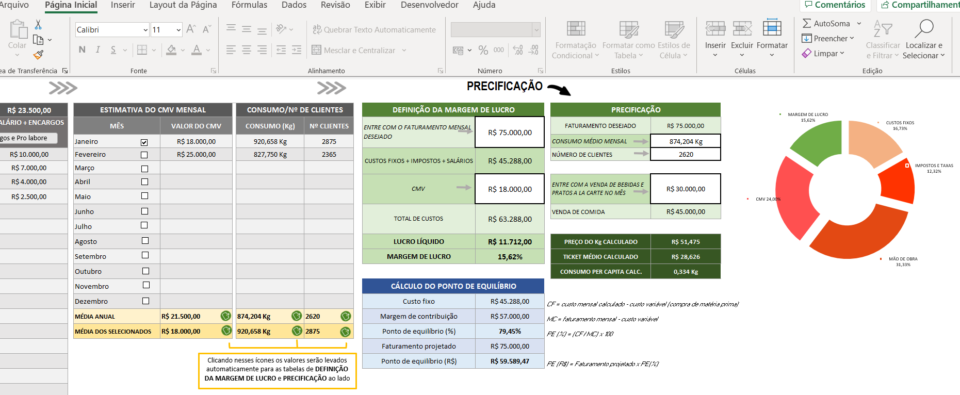Viewport: 960px width, 395px height.
Task: Toggle Bold formatting (N) button
Action: pyautogui.click(x=82, y=50)
